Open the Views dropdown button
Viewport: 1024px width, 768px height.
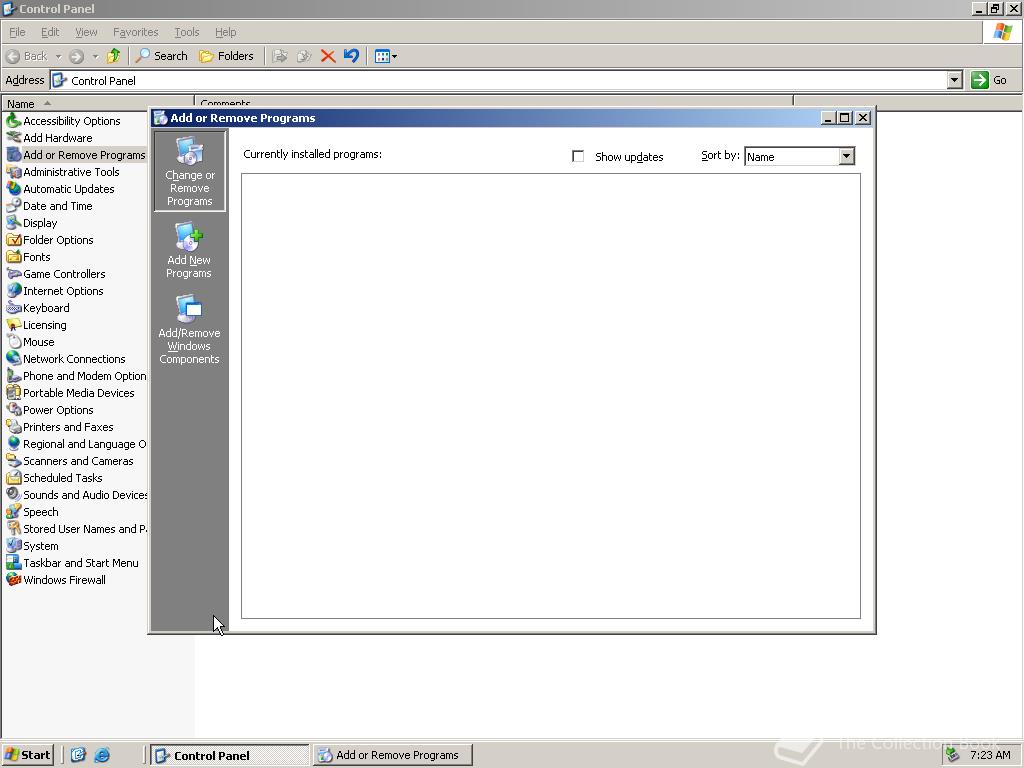386,56
